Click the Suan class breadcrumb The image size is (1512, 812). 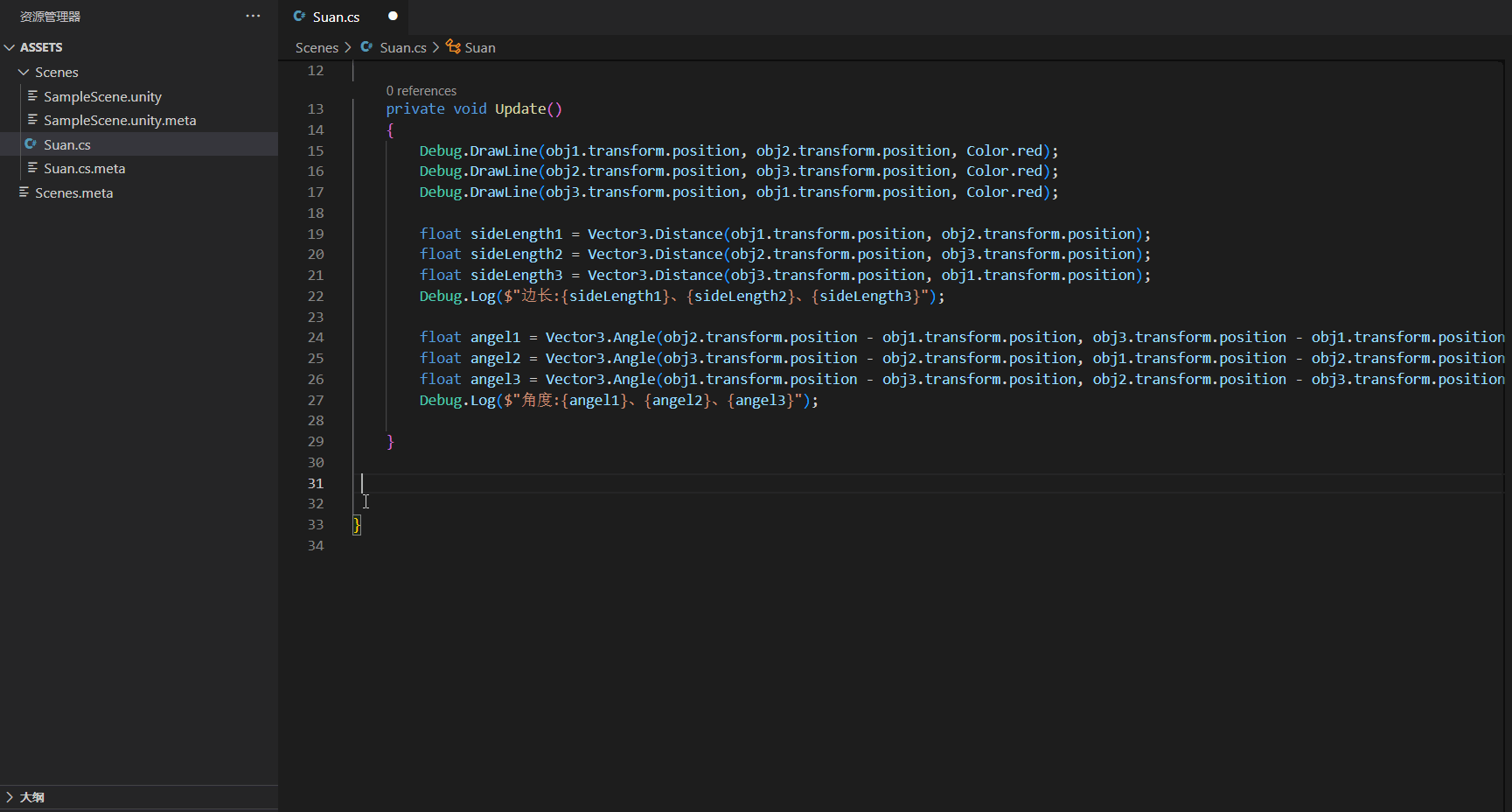[x=480, y=47]
